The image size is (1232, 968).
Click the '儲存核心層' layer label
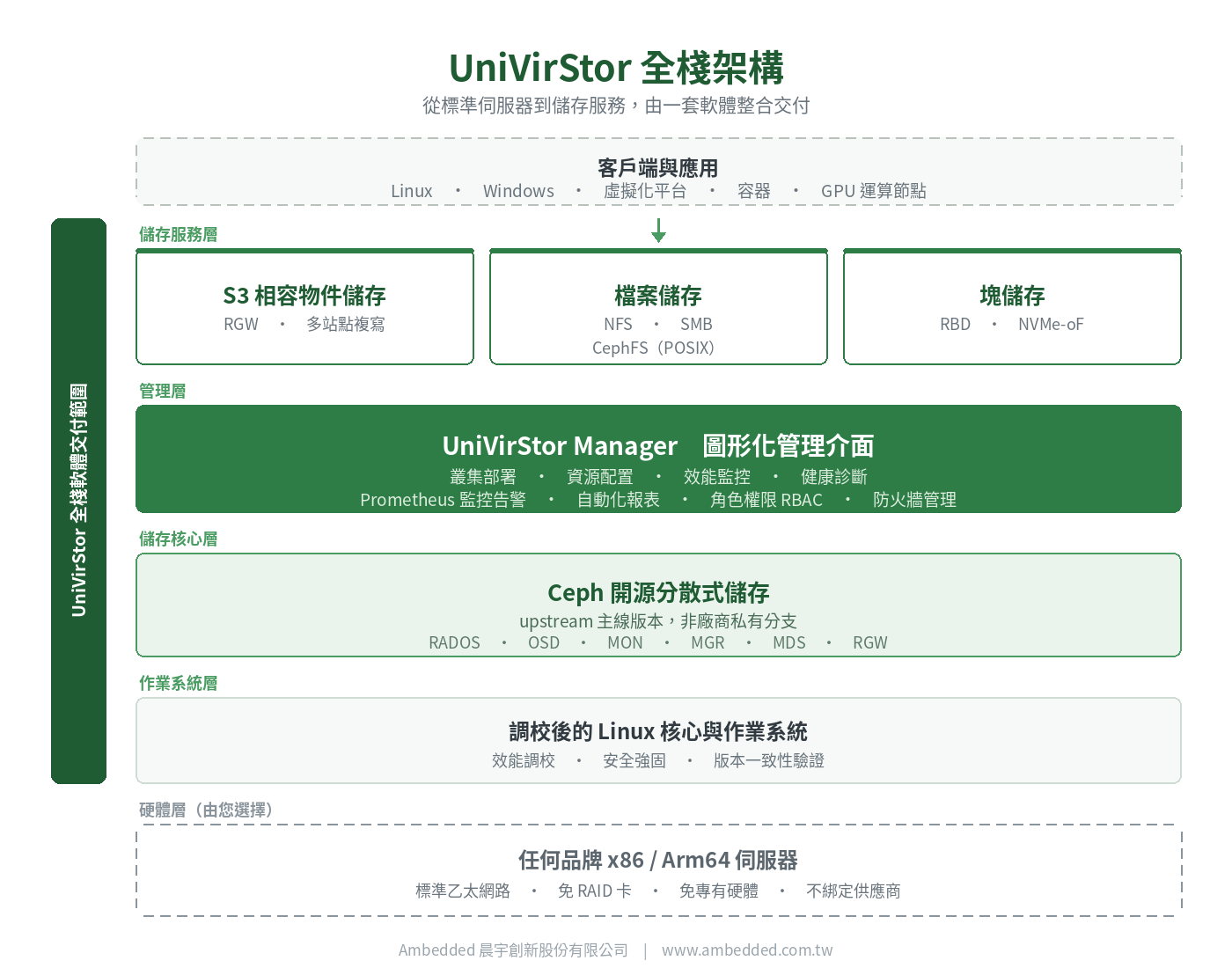[x=179, y=539]
